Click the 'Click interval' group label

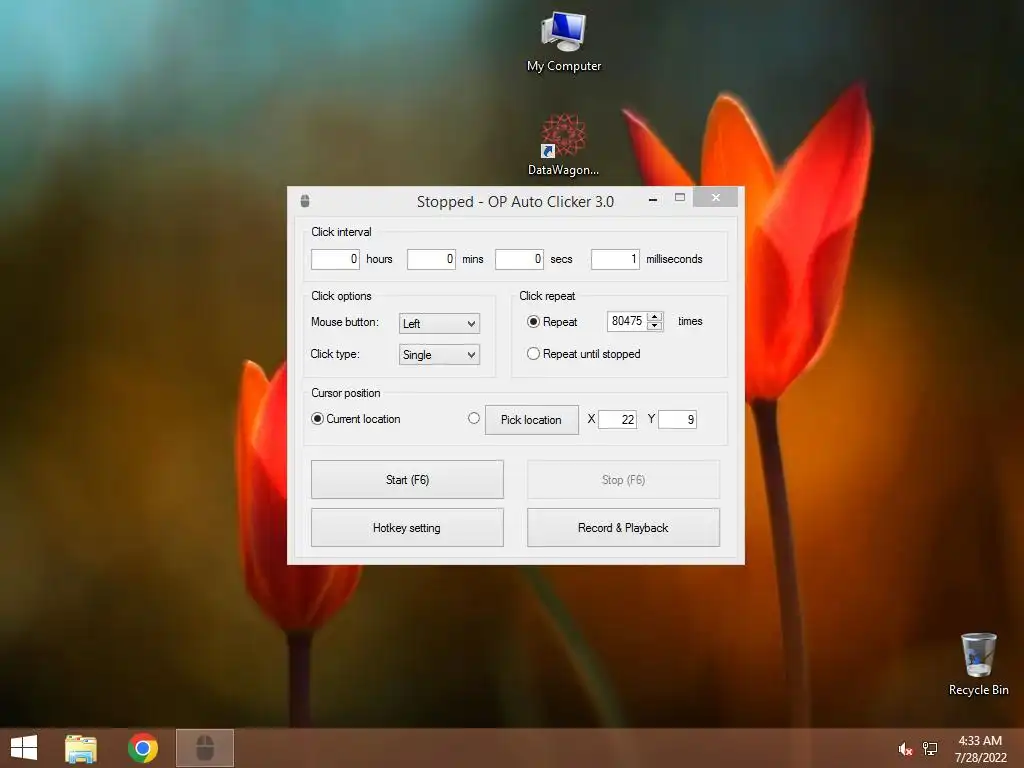[x=341, y=232]
